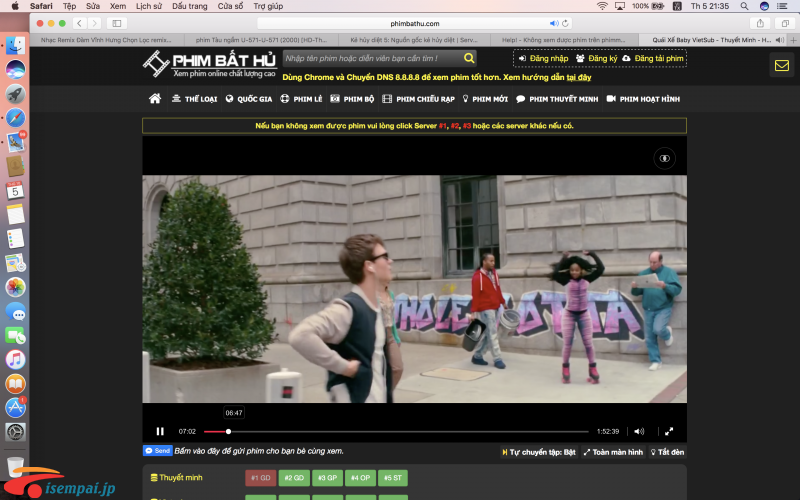The image size is (800, 500).
Task: Toggle Tự chuyển tập auto-next option
Action: (x=539, y=452)
